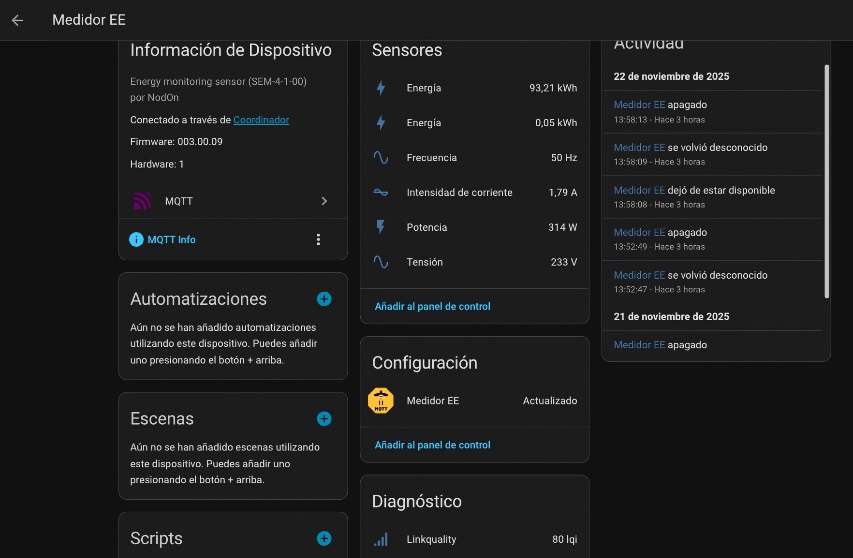Add a new scene with plus icon
This screenshot has height=558, width=853.
(324, 419)
